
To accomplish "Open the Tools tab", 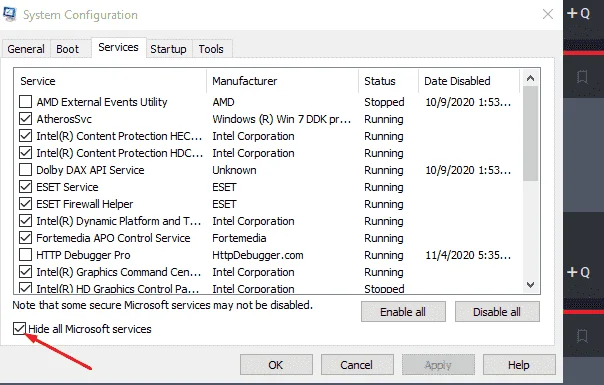I will [211, 49].
